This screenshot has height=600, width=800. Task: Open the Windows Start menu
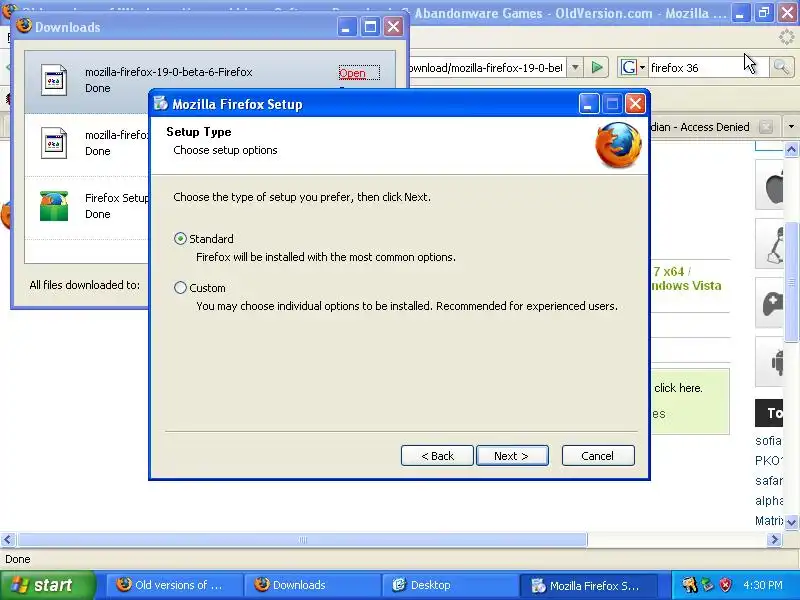[x=47, y=585]
